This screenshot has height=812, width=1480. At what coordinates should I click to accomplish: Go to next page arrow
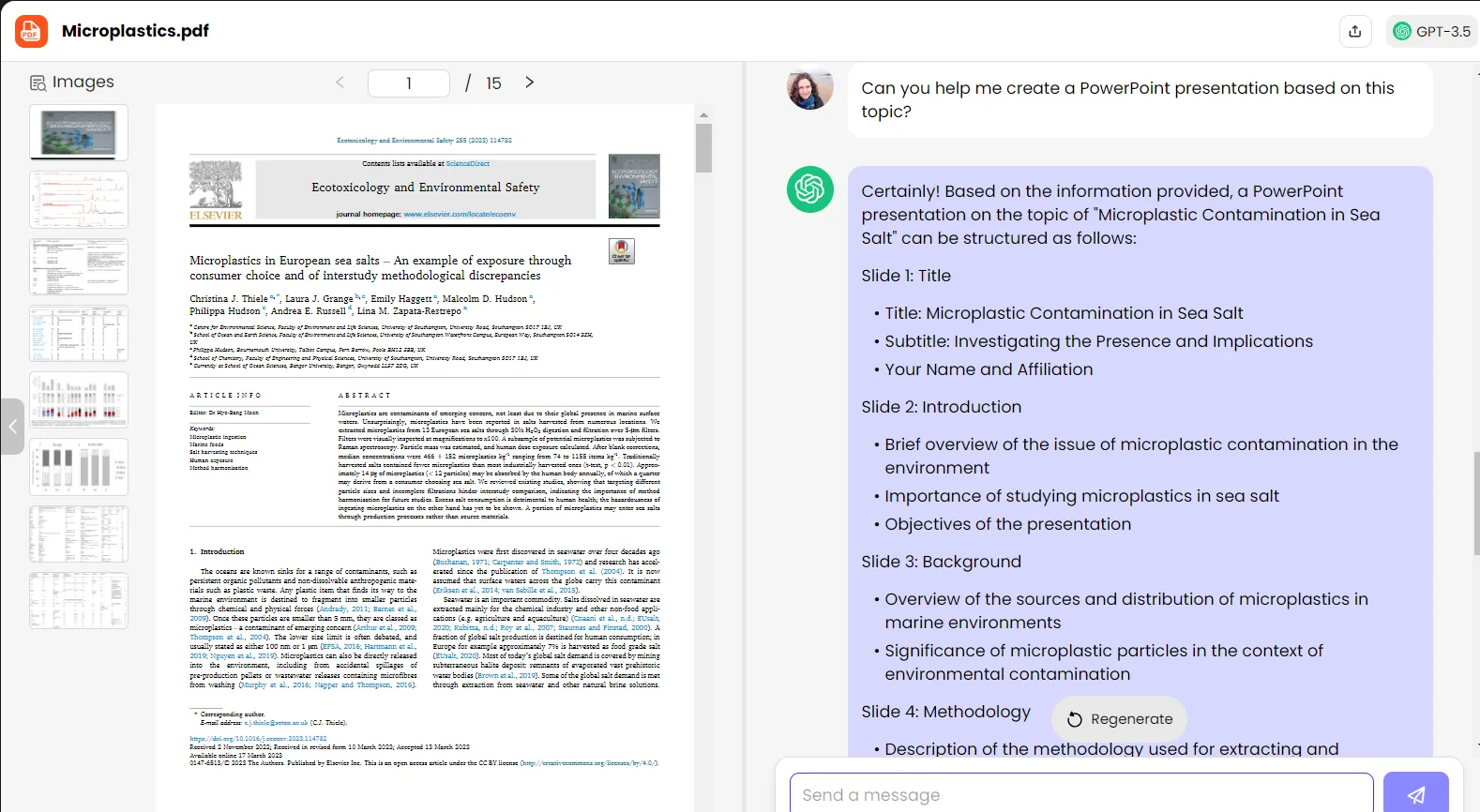coord(530,83)
